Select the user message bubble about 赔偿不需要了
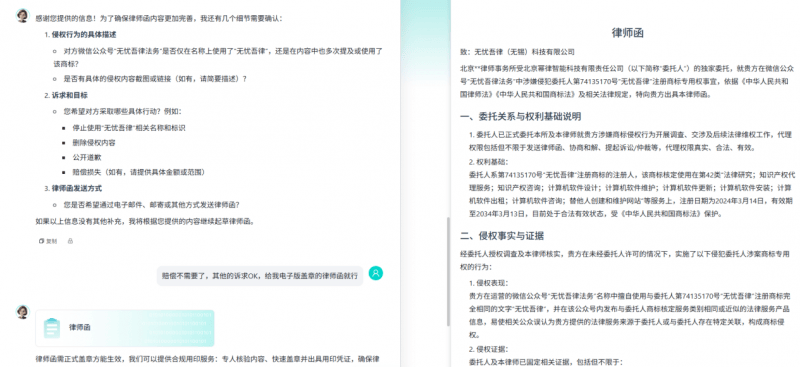This screenshot has width=800, height=367. 260,276
